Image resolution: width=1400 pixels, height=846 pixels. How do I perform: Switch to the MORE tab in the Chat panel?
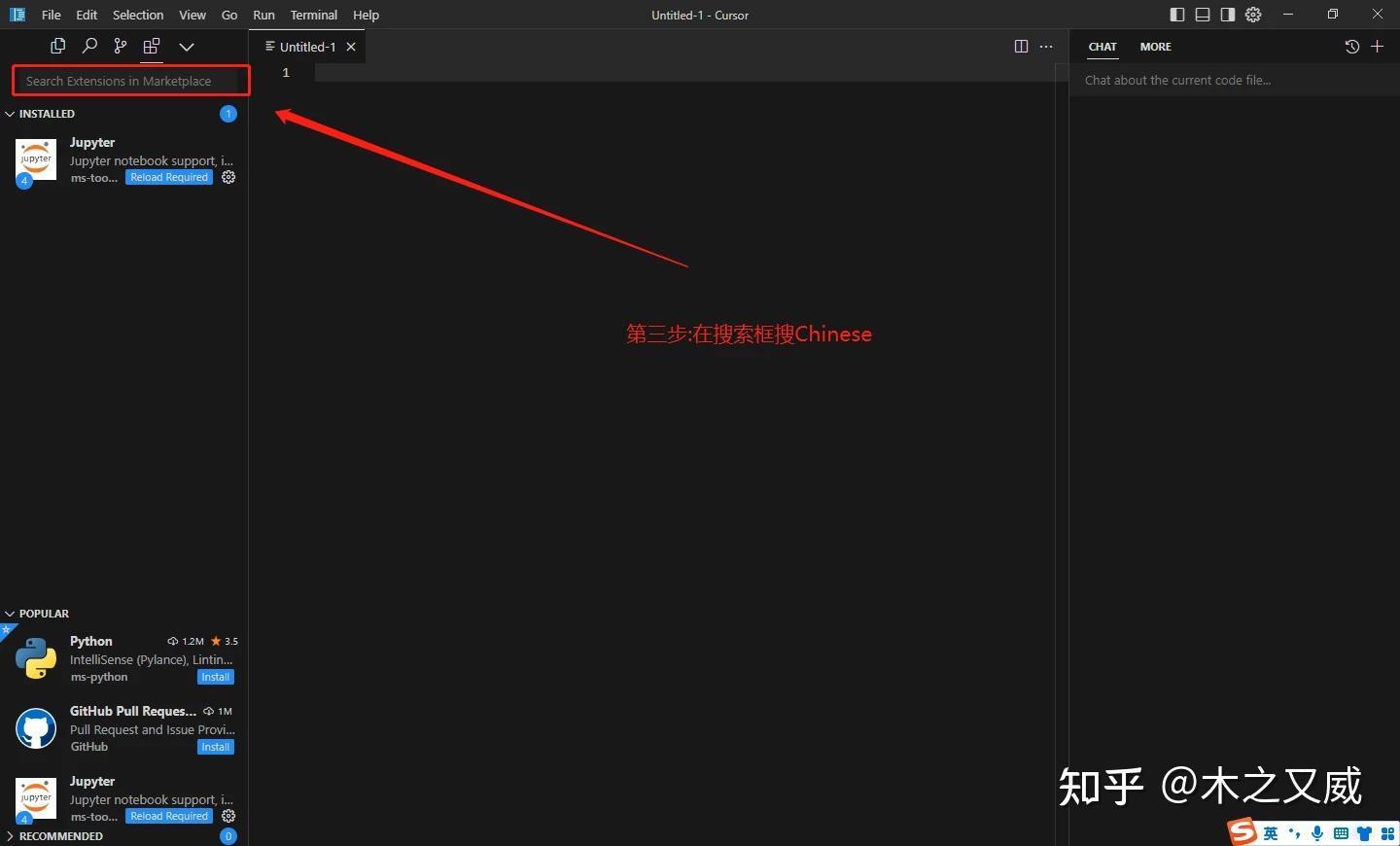[1155, 47]
